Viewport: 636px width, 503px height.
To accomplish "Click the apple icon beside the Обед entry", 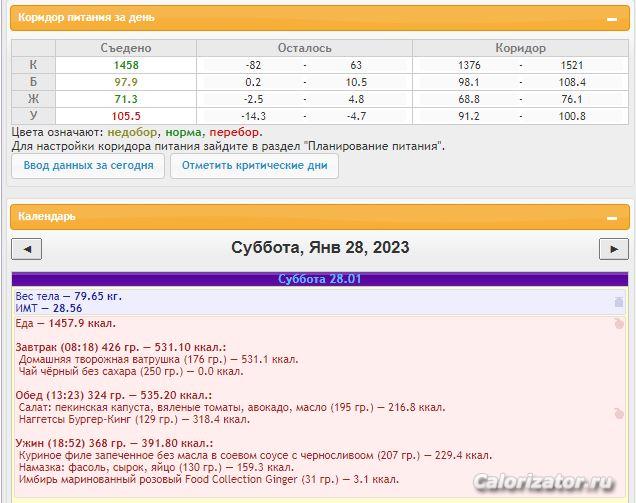I will (618, 413).
